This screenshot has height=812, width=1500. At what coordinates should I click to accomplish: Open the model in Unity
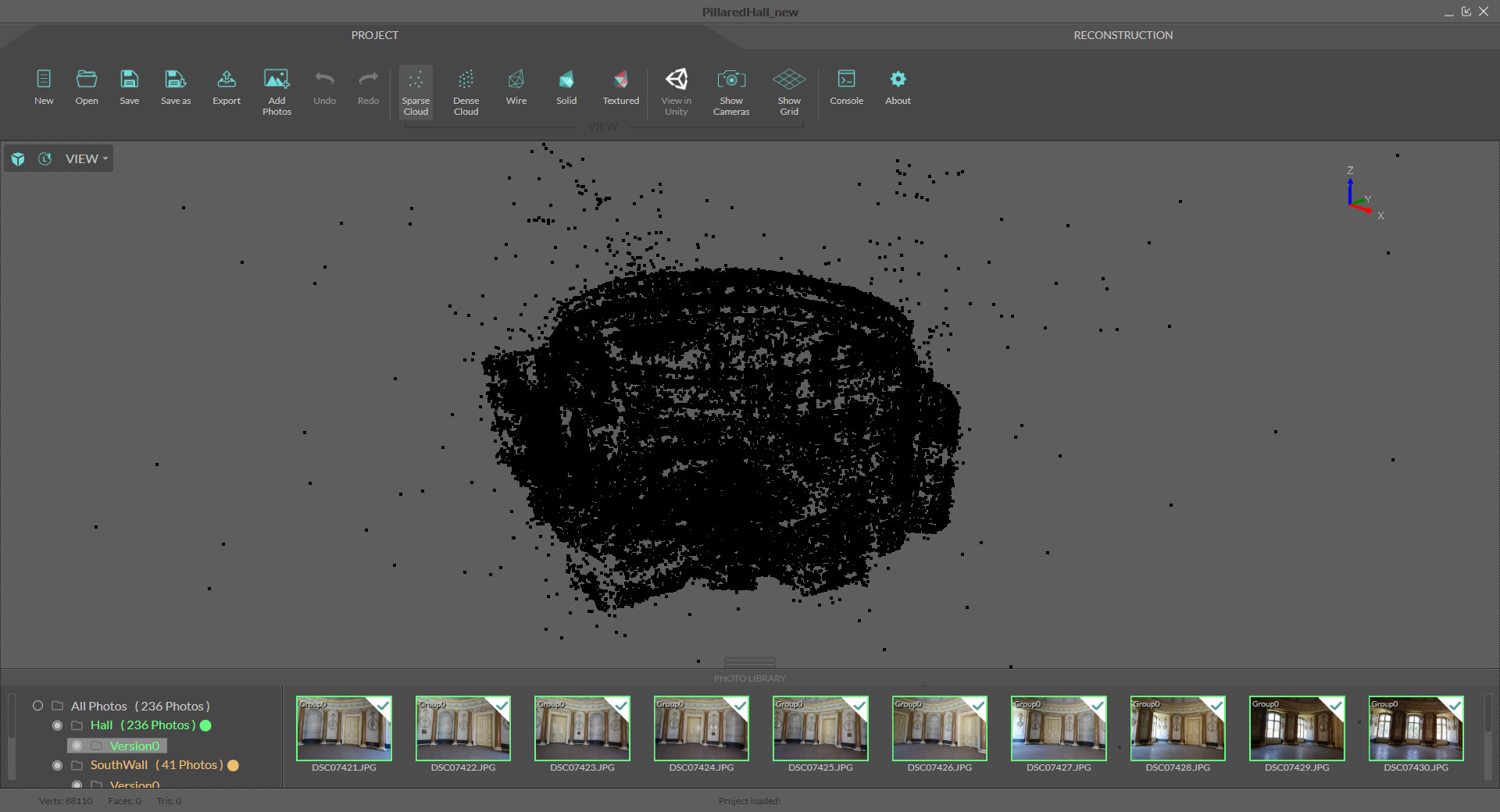[676, 90]
